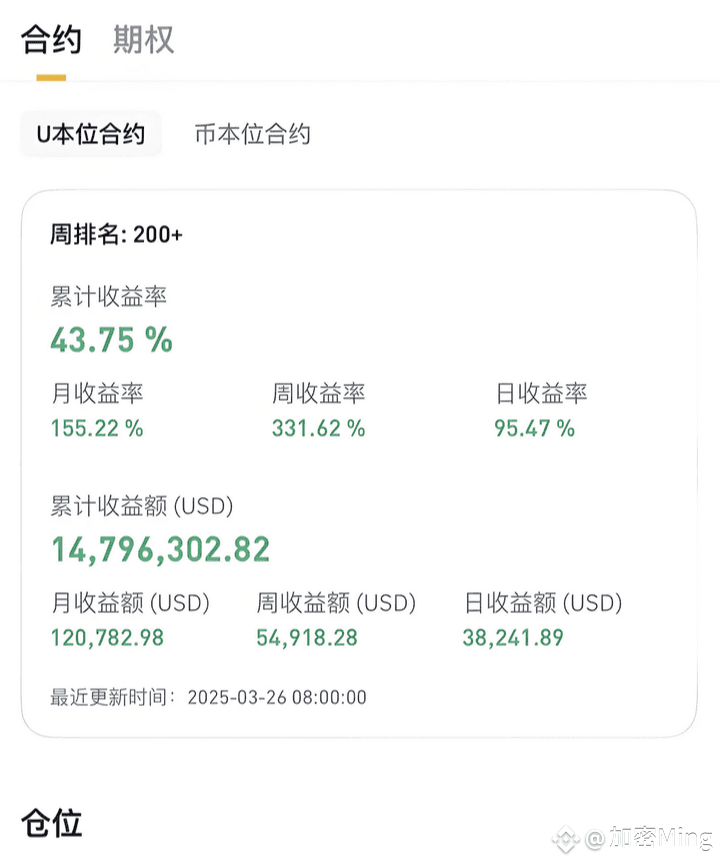Viewport: 720px width, 865px height.
Task: Click the yellow underline indicator under 合约
Action: tap(51, 78)
